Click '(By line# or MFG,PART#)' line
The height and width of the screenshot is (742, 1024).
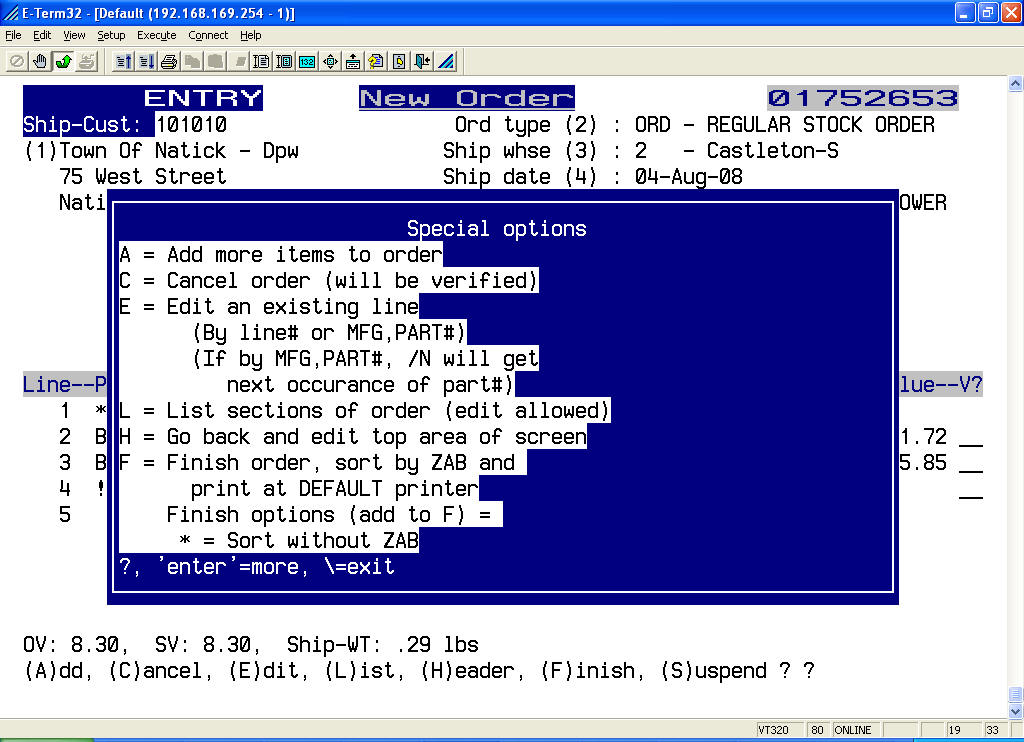click(x=328, y=332)
